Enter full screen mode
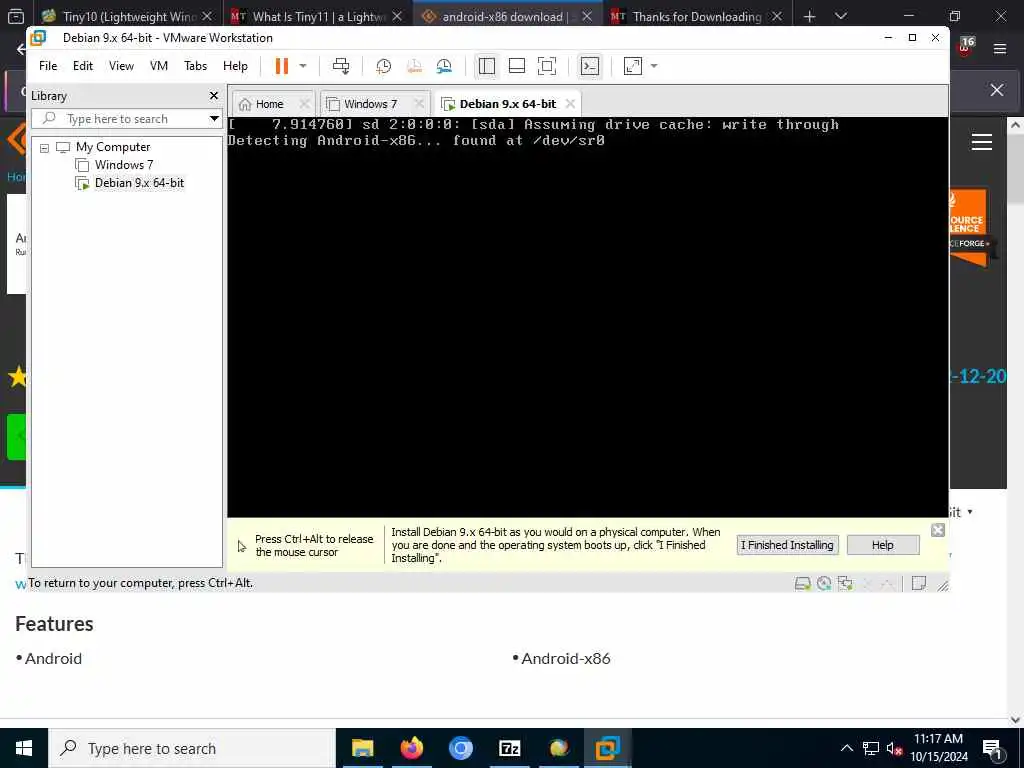This screenshot has width=1024, height=768. (x=547, y=66)
